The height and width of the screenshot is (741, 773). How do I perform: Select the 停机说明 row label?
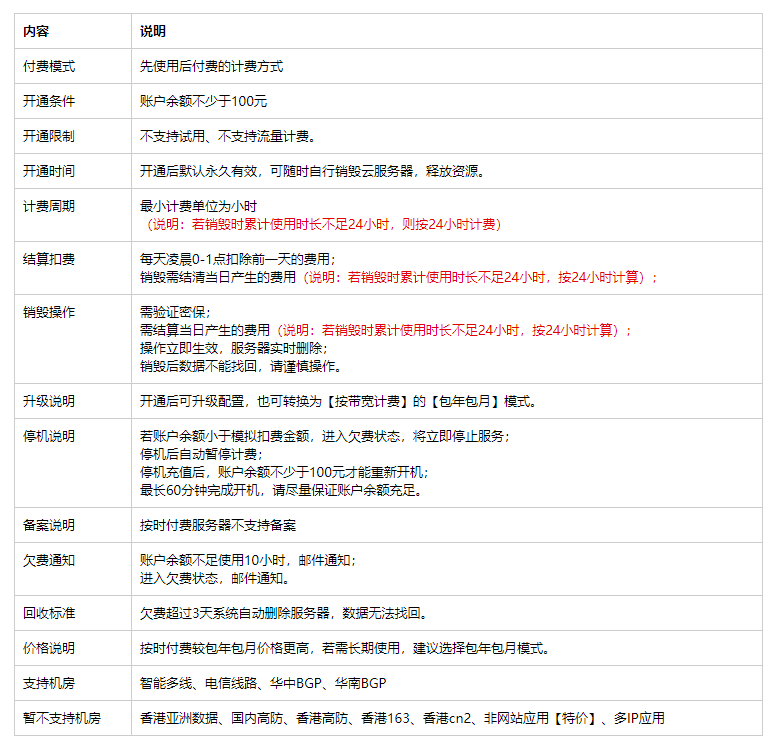click(x=49, y=436)
